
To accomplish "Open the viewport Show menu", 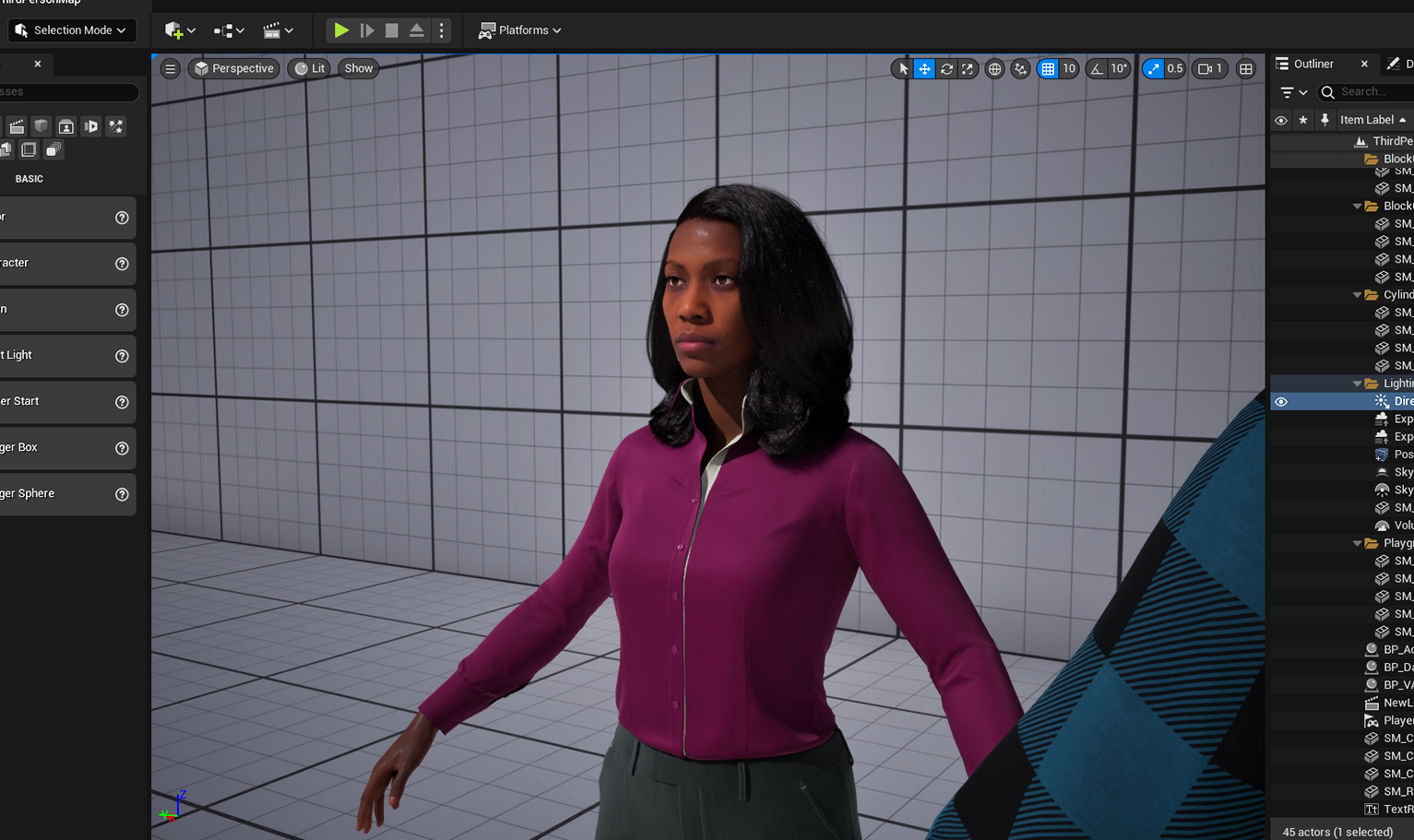I will tap(359, 68).
